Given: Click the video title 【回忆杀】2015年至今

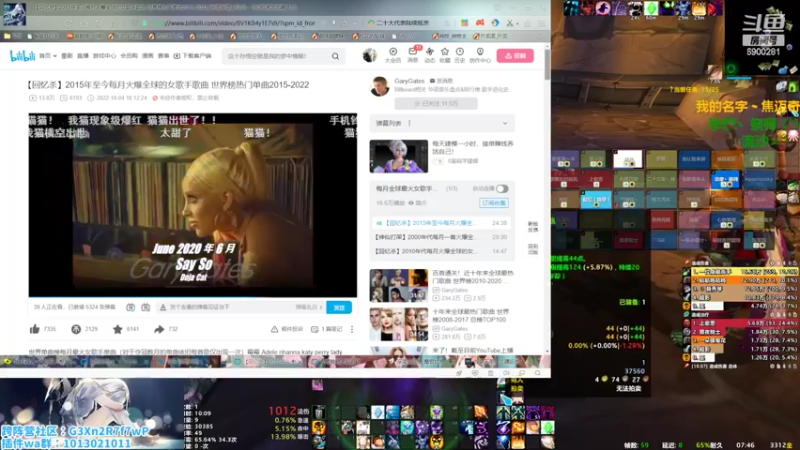Looking at the screenshot, I should click(x=168, y=85).
